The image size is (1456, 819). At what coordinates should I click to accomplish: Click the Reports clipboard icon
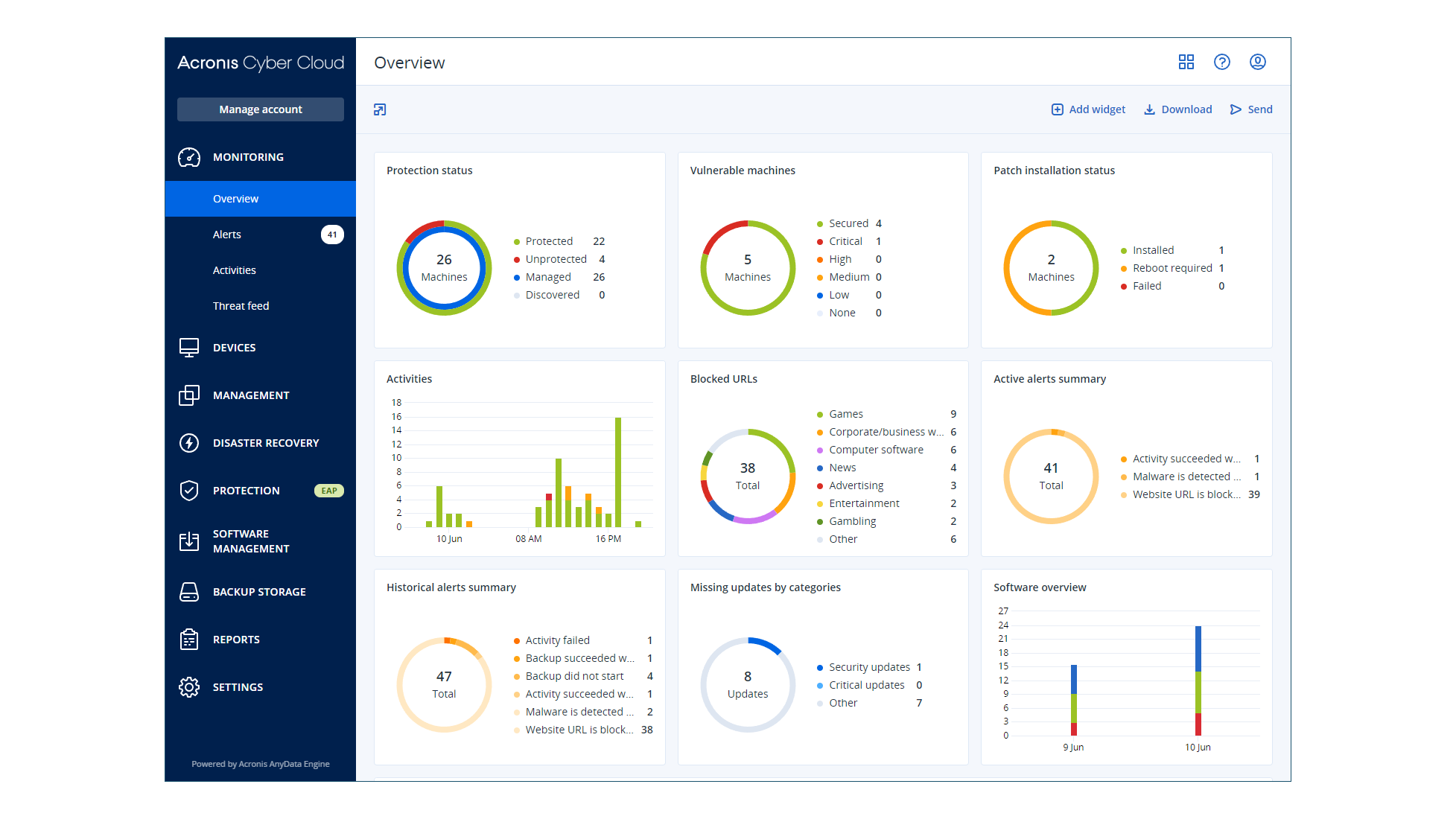point(189,640)
